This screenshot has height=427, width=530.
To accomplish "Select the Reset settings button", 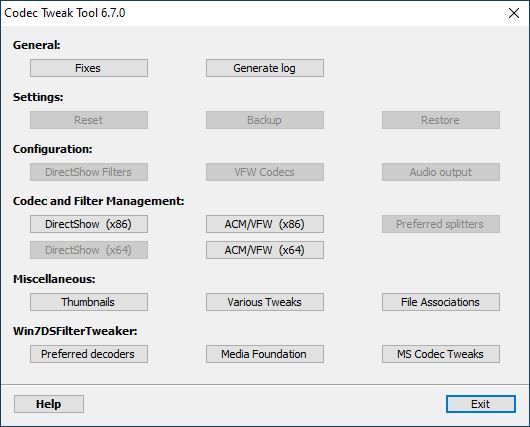I will [x=89, y=120].
